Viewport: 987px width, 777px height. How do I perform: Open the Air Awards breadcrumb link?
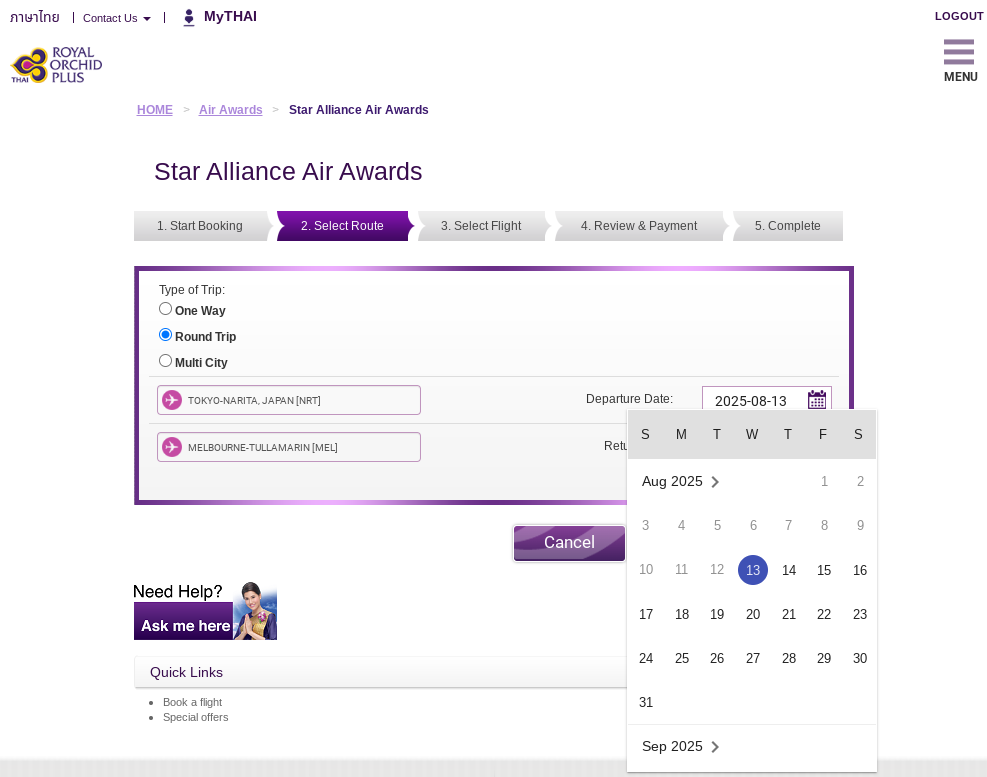tap(230, 110)
